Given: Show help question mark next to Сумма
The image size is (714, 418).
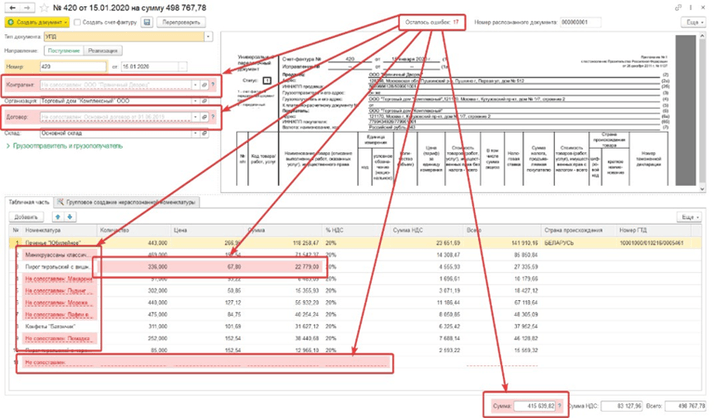Looking at the screenshot, I should 560,405.
